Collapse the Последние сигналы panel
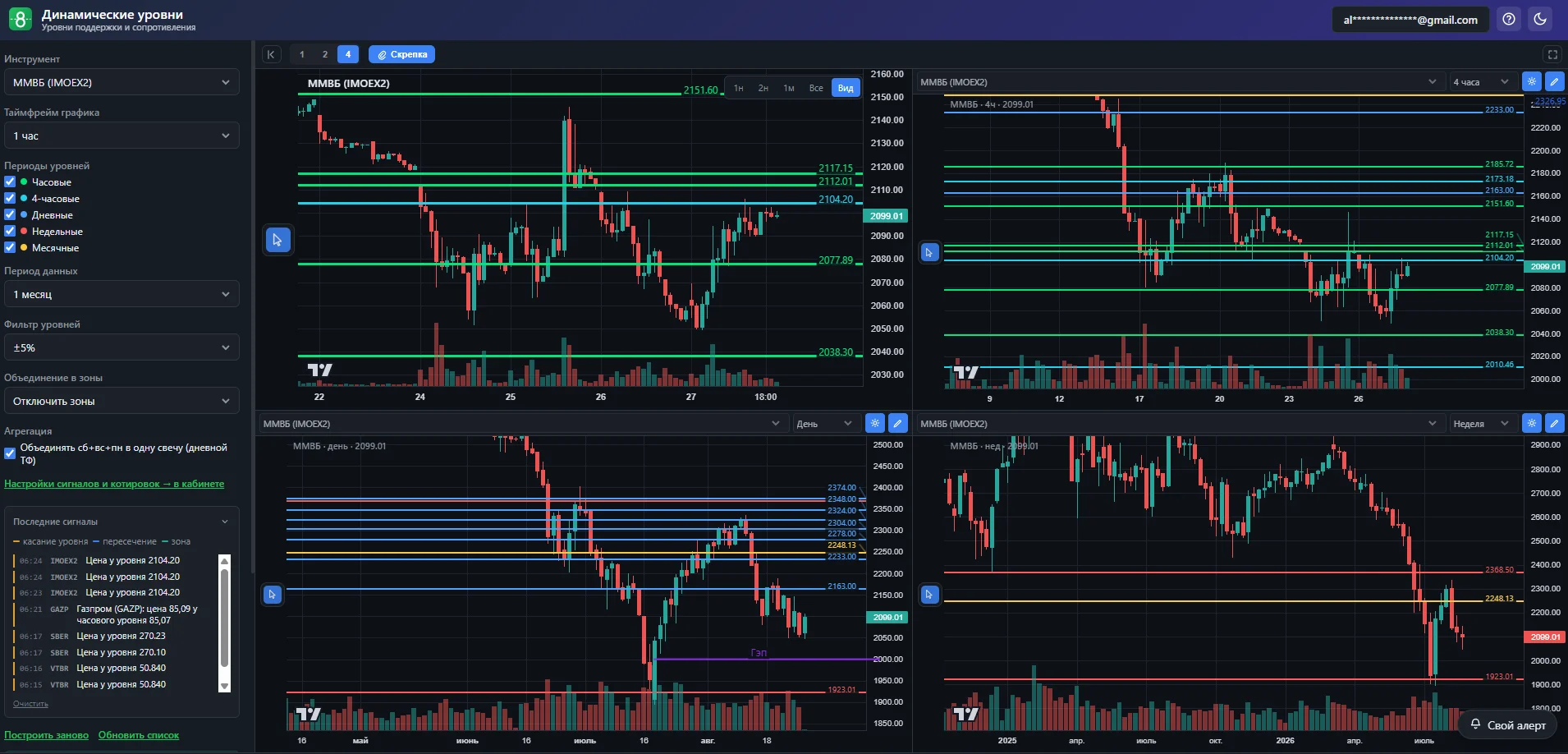Image resolution: width=1568 pixels, height=754 pixels. click(x=225, y=522)
